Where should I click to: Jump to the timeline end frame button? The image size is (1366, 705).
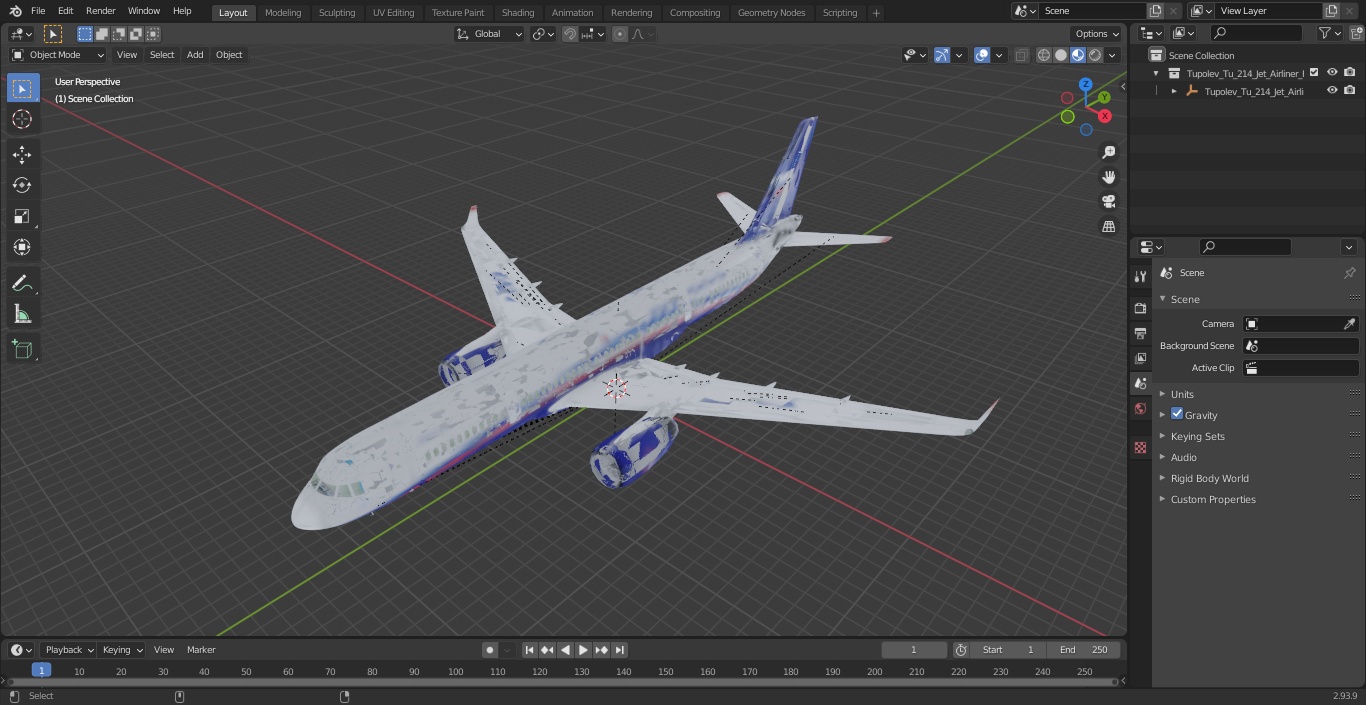pos(619,650)
